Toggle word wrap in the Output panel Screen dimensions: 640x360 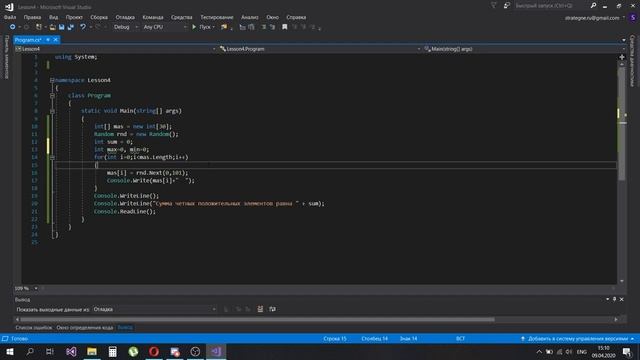point(272,309)
